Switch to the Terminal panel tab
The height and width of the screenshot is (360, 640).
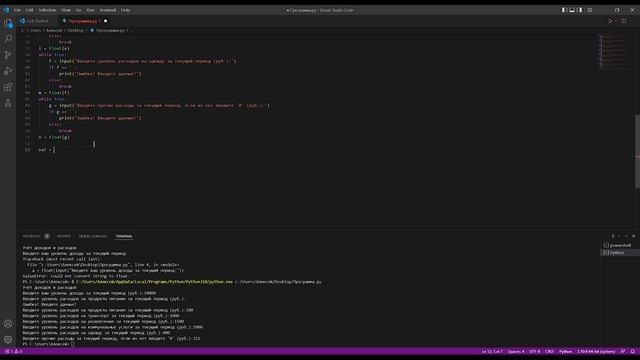click(x=124, y=236)
